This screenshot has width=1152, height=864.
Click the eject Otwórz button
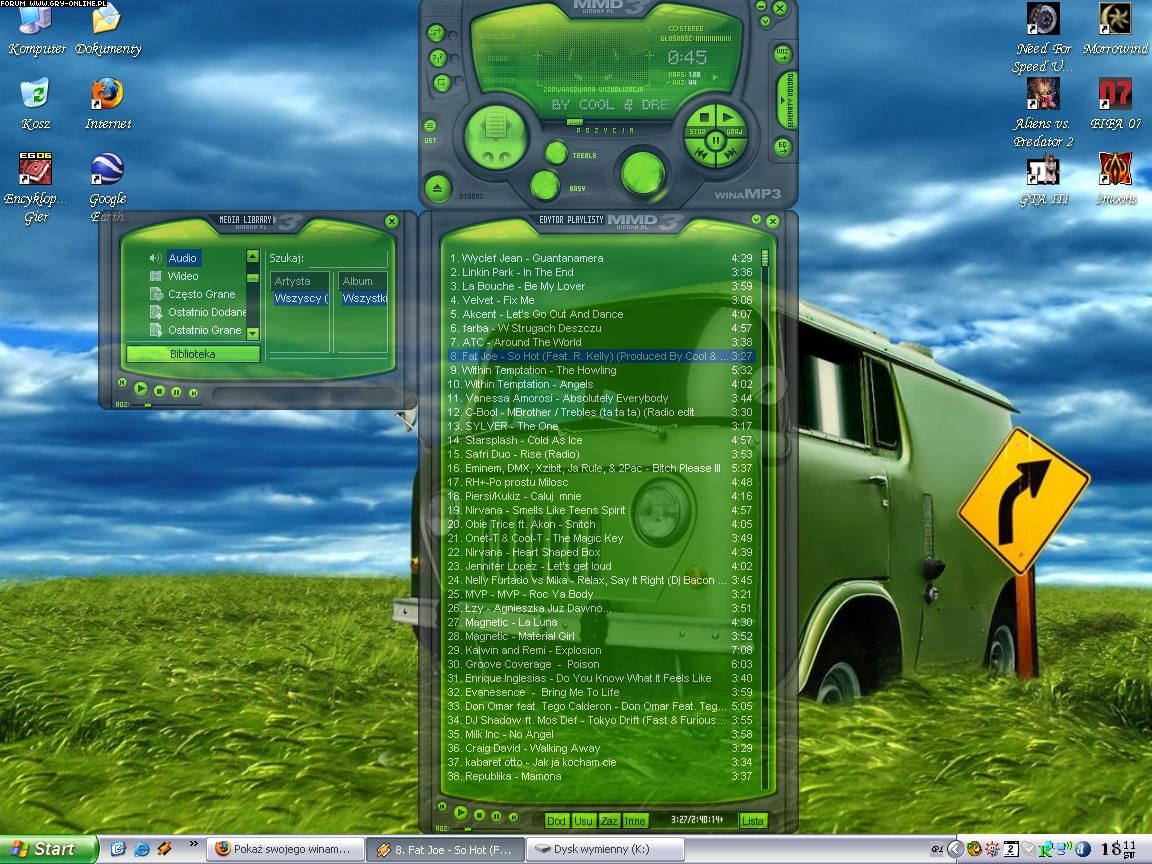pos(437,187)
